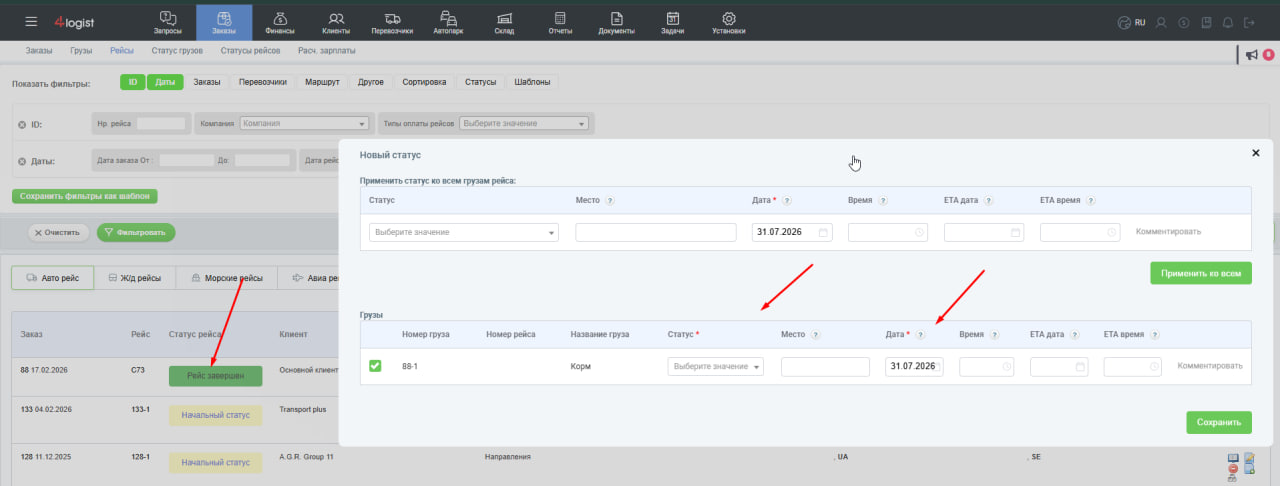Click the green Сохранить button
Image resolution: width=1280 pixels, height=486 pixels.
(x=1219, y=422)
